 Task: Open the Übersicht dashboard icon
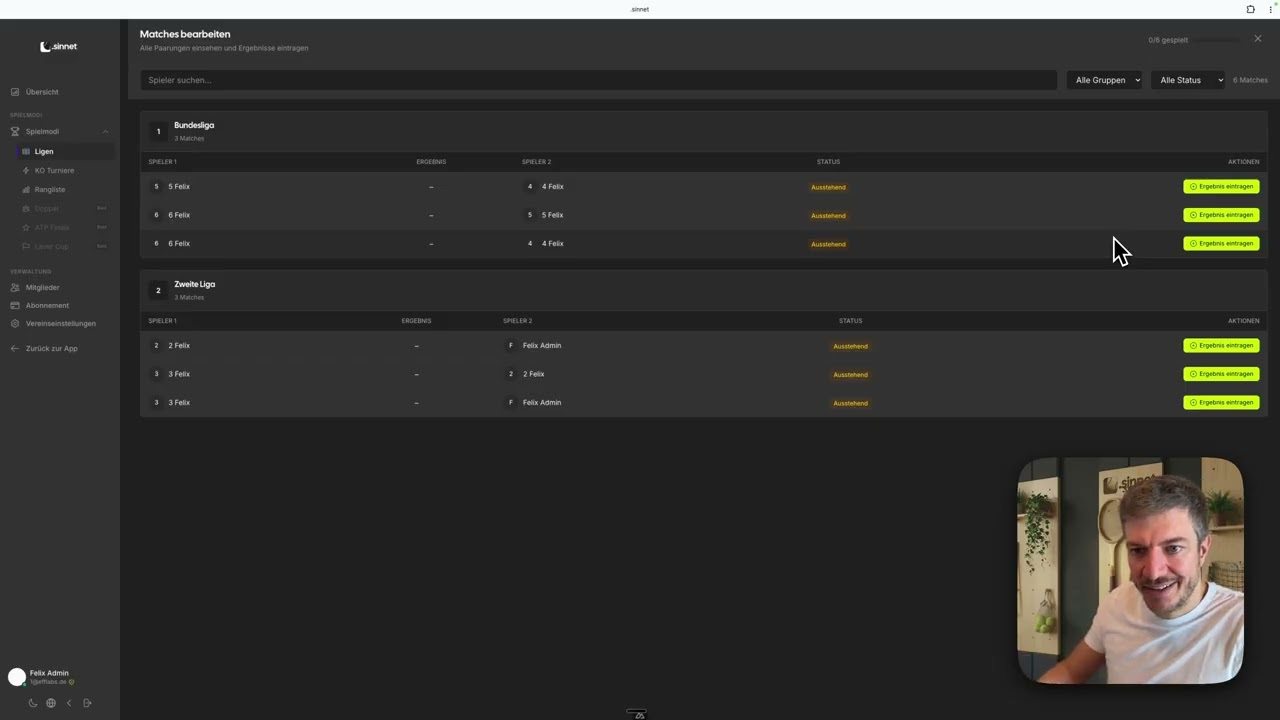[x=15, y=92]
